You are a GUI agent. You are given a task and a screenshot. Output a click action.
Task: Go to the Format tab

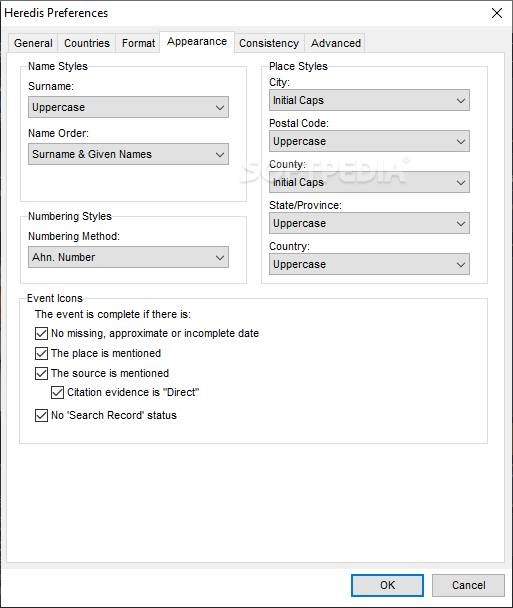[x=138, y=43]
